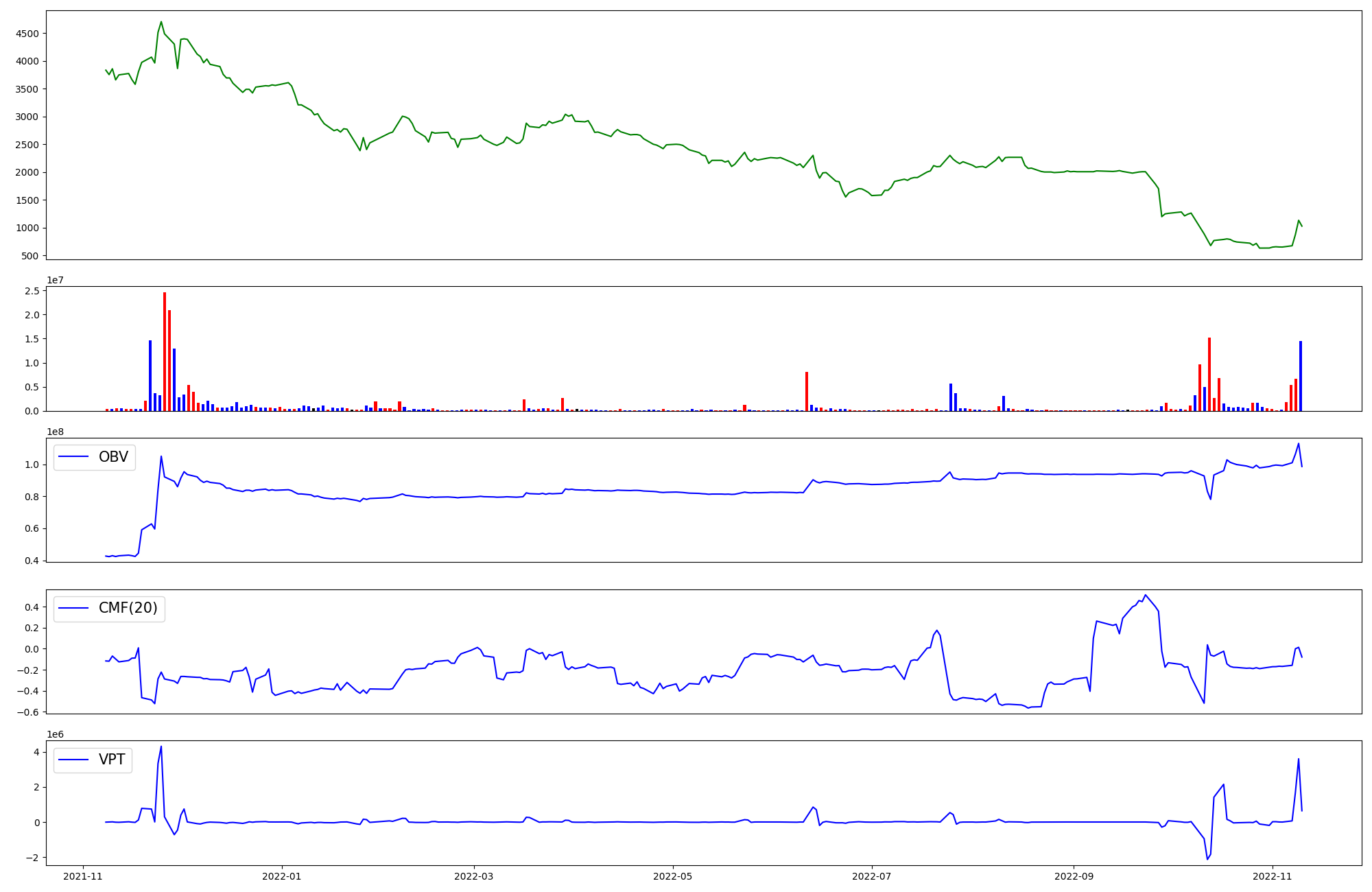Viewport: 1372px width, 892px height.
Task: Click the last tall blue volume bar
Action: pos(1301,376)
